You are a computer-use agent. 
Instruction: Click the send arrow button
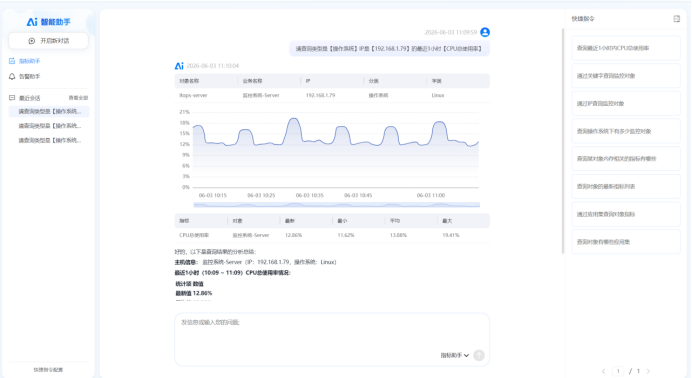coord(479,355)
